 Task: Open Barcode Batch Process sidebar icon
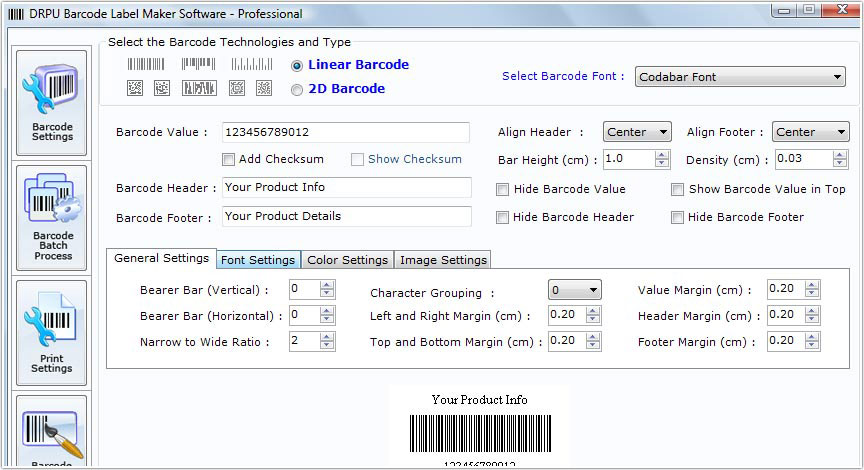[51, 218]
